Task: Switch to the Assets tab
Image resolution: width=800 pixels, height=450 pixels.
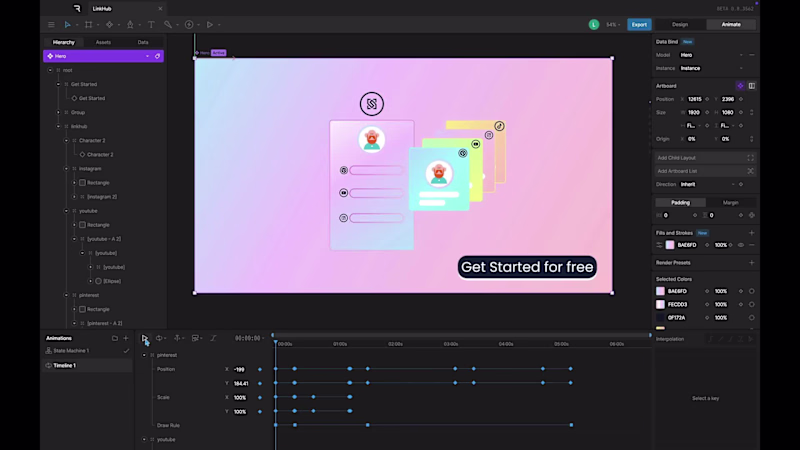Action: (x=103, y=42)
